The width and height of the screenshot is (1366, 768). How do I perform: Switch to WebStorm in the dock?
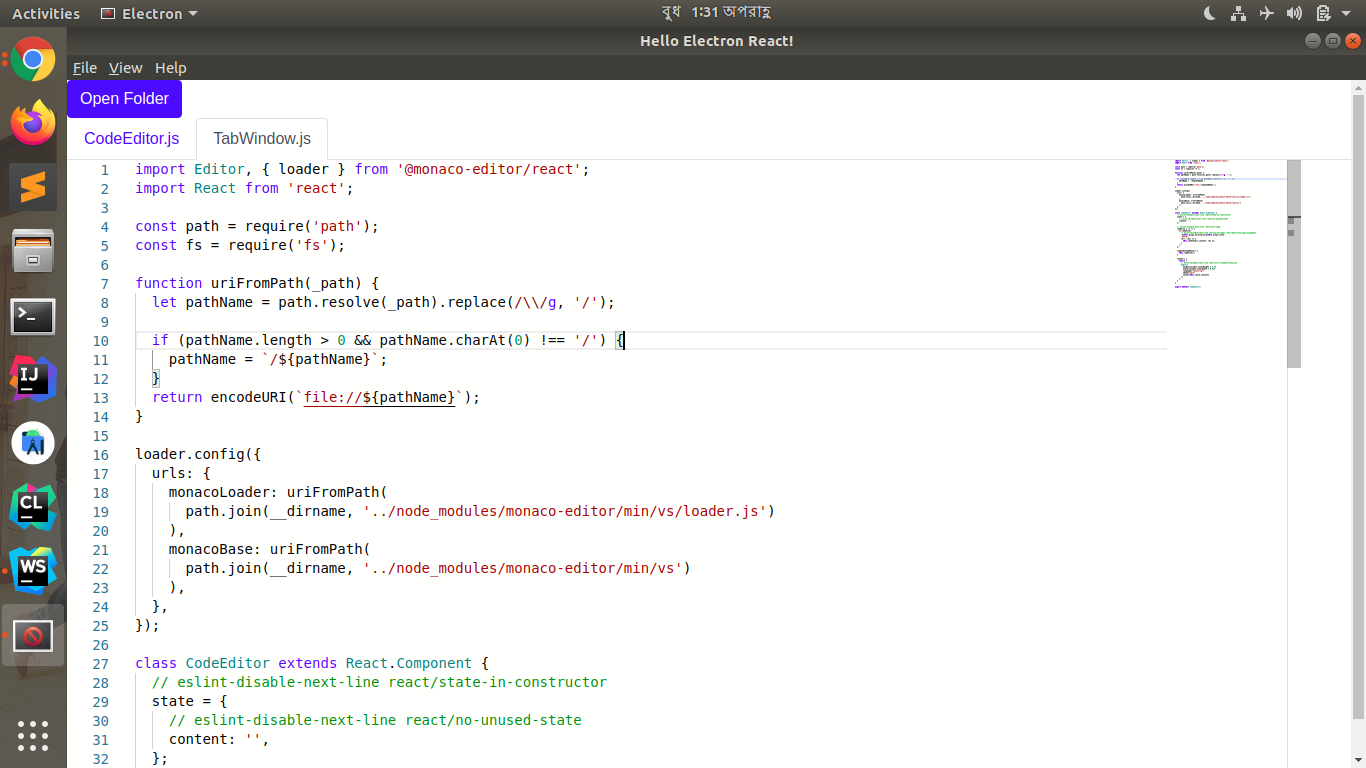33,570
